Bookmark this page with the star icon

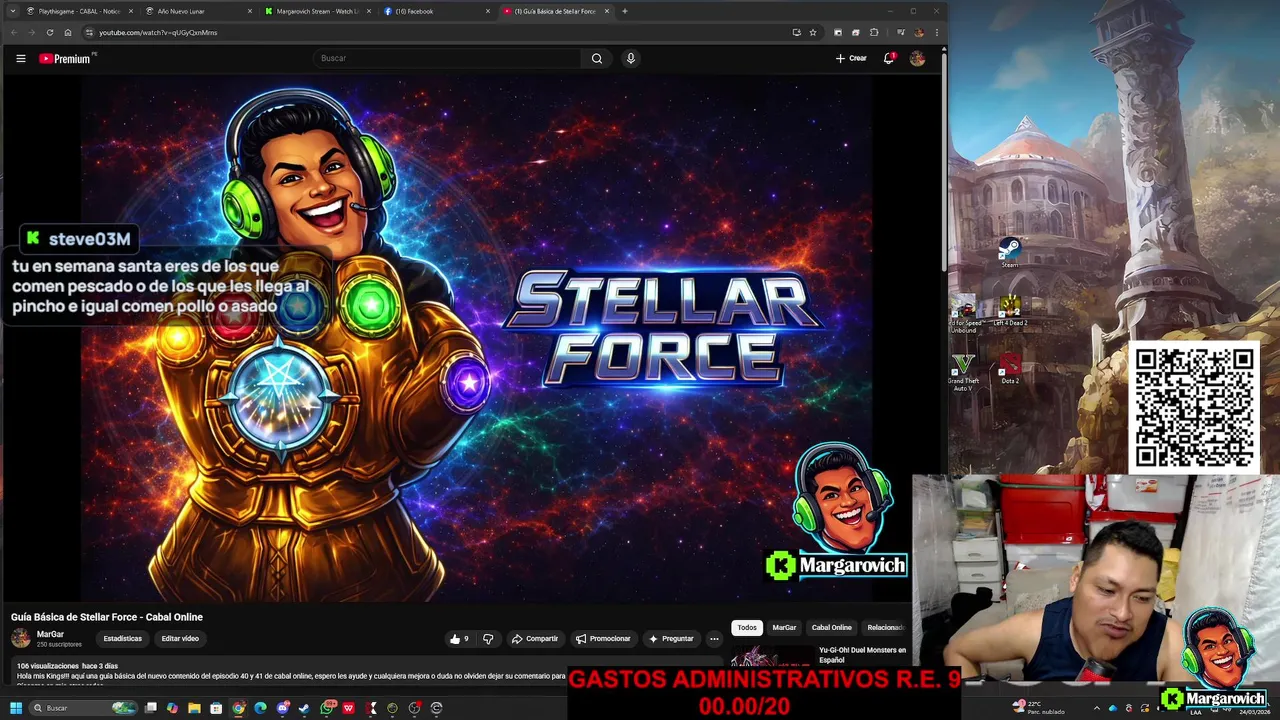(x=813, y=32)
